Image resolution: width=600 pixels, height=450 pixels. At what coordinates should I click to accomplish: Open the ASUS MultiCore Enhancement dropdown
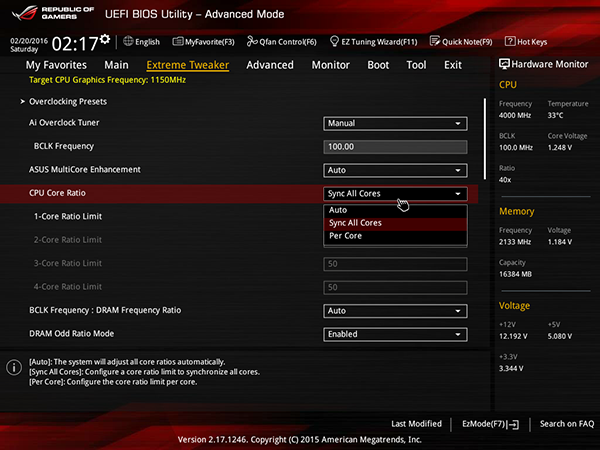(x=395, y=170)
